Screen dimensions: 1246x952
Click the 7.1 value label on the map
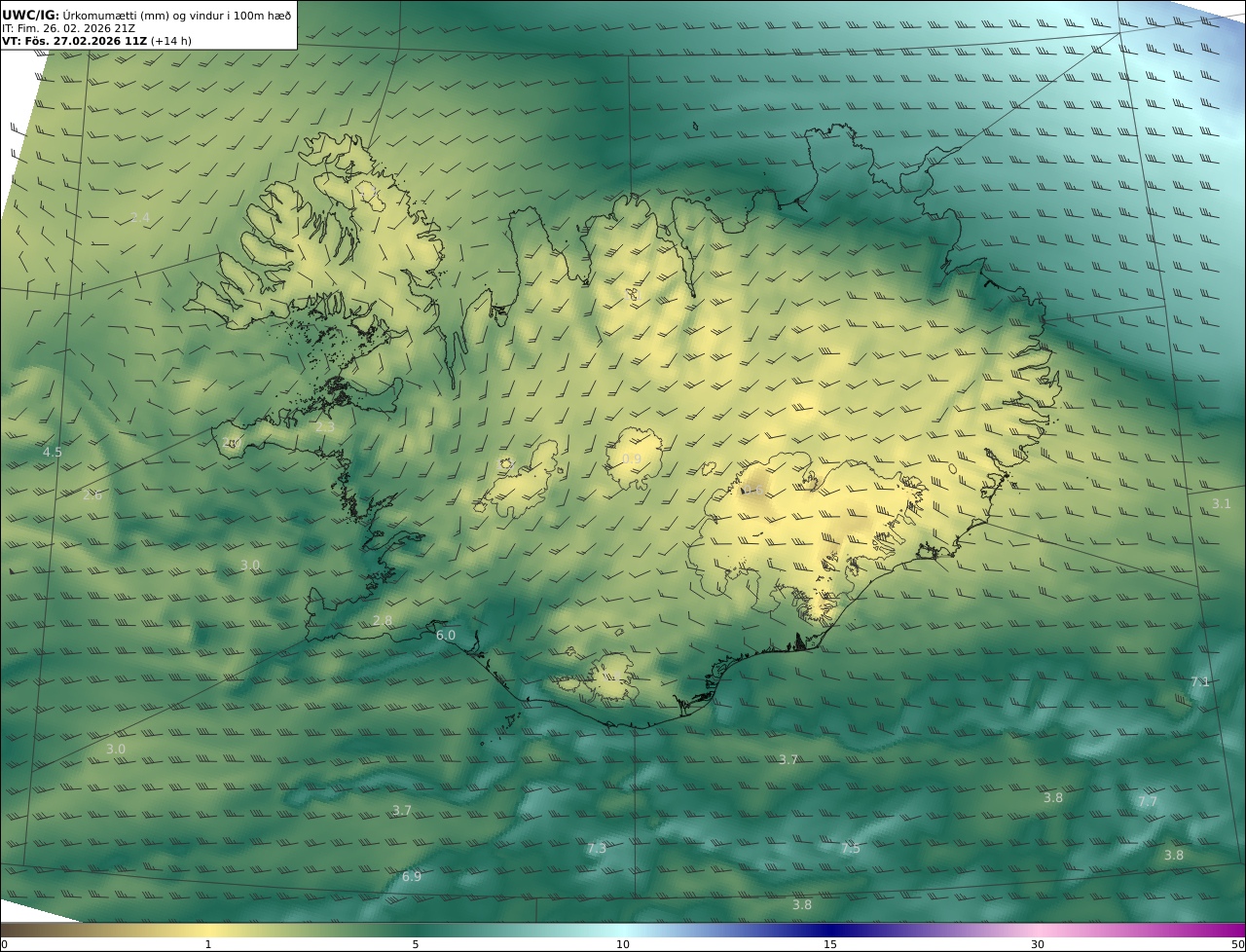pos(1199,681)
